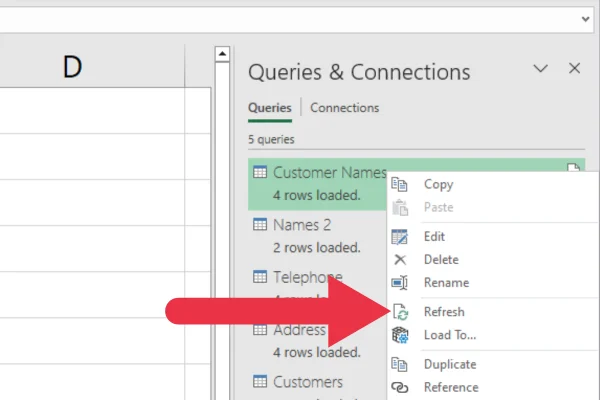The image size is (600, 400).
Task: Choose Delete from the context menu
Action: click(441, 260)
